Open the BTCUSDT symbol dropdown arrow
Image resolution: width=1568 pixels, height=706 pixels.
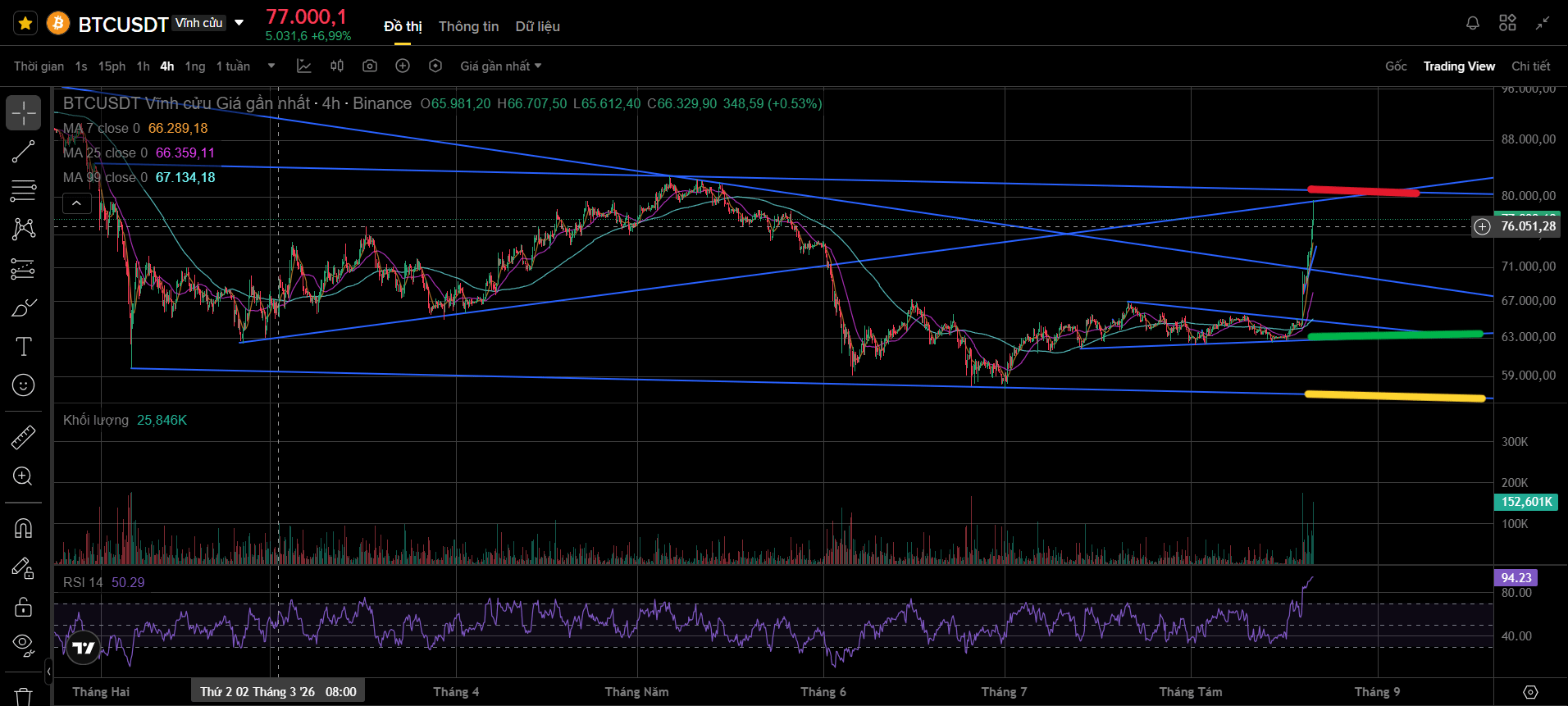239,23
